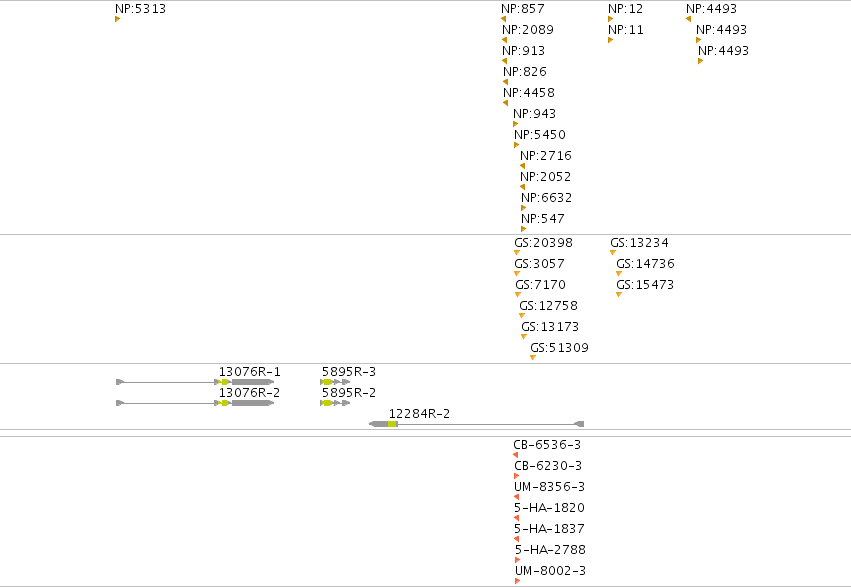Select the NP:547 feature label
The height and width of the screenshot is (587, 851).
pos(543,219)
